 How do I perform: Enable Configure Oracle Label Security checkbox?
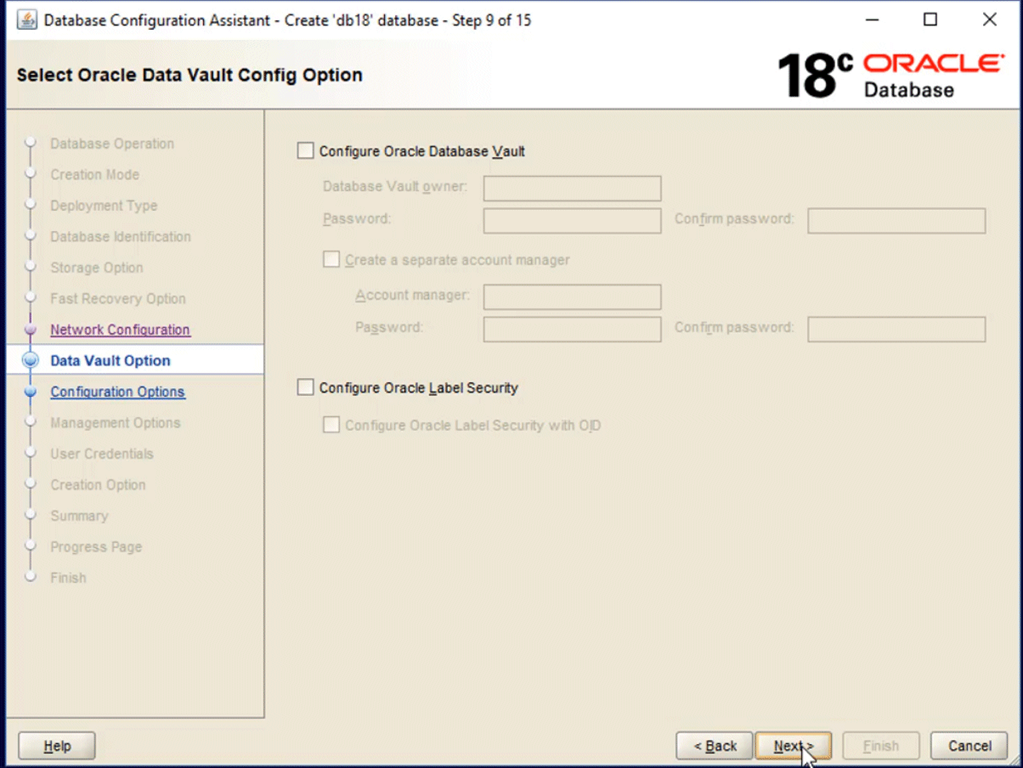coord(306,388)
